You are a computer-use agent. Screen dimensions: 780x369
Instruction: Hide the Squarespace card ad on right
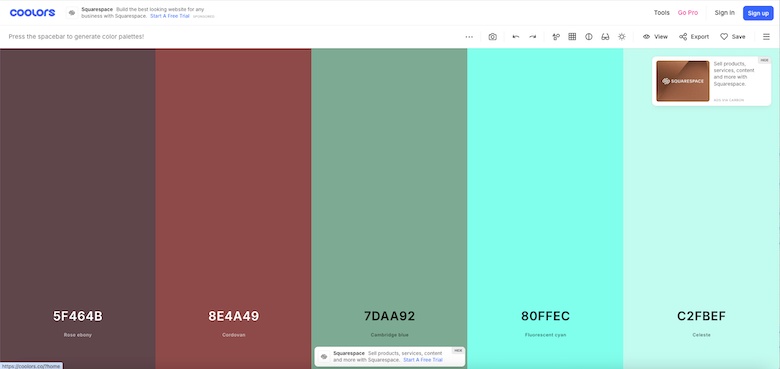tap(764, 60)
